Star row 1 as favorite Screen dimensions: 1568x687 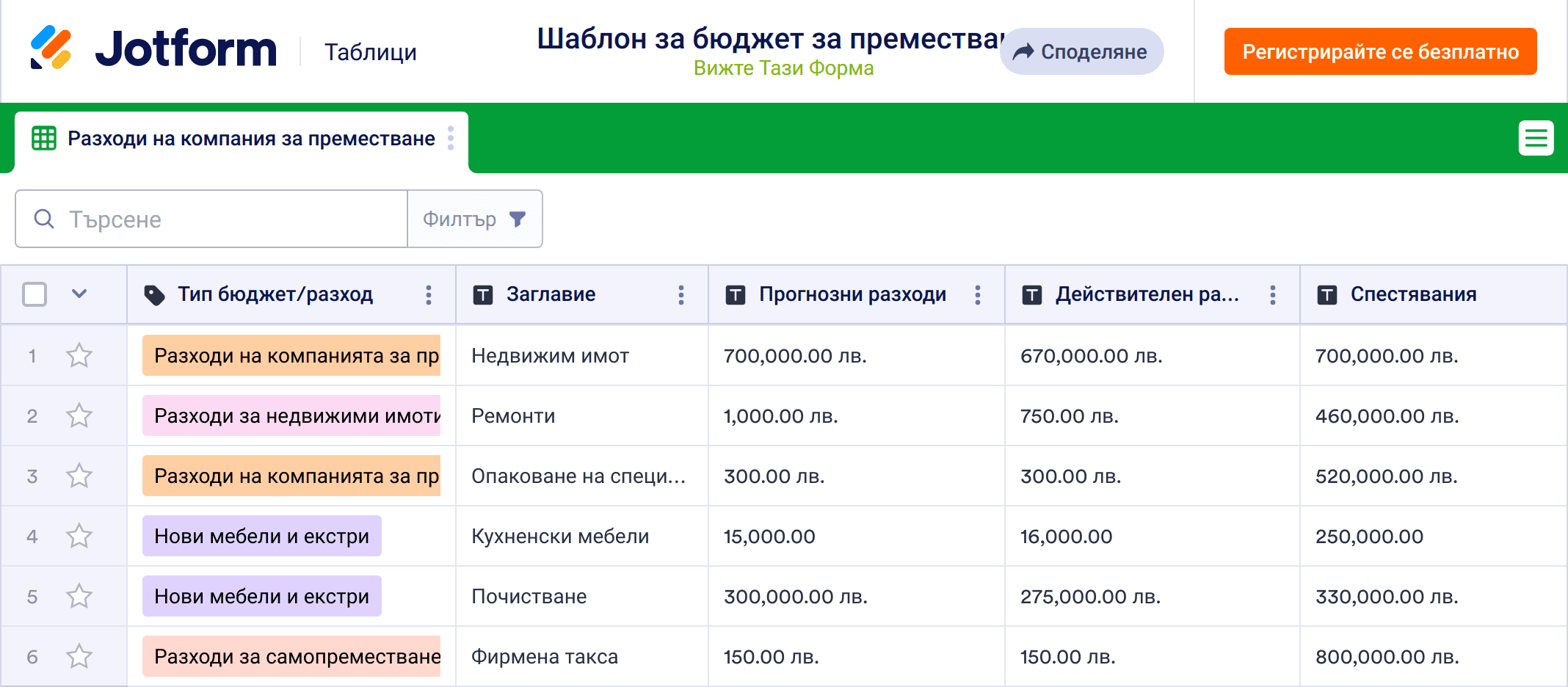[79, 356]
